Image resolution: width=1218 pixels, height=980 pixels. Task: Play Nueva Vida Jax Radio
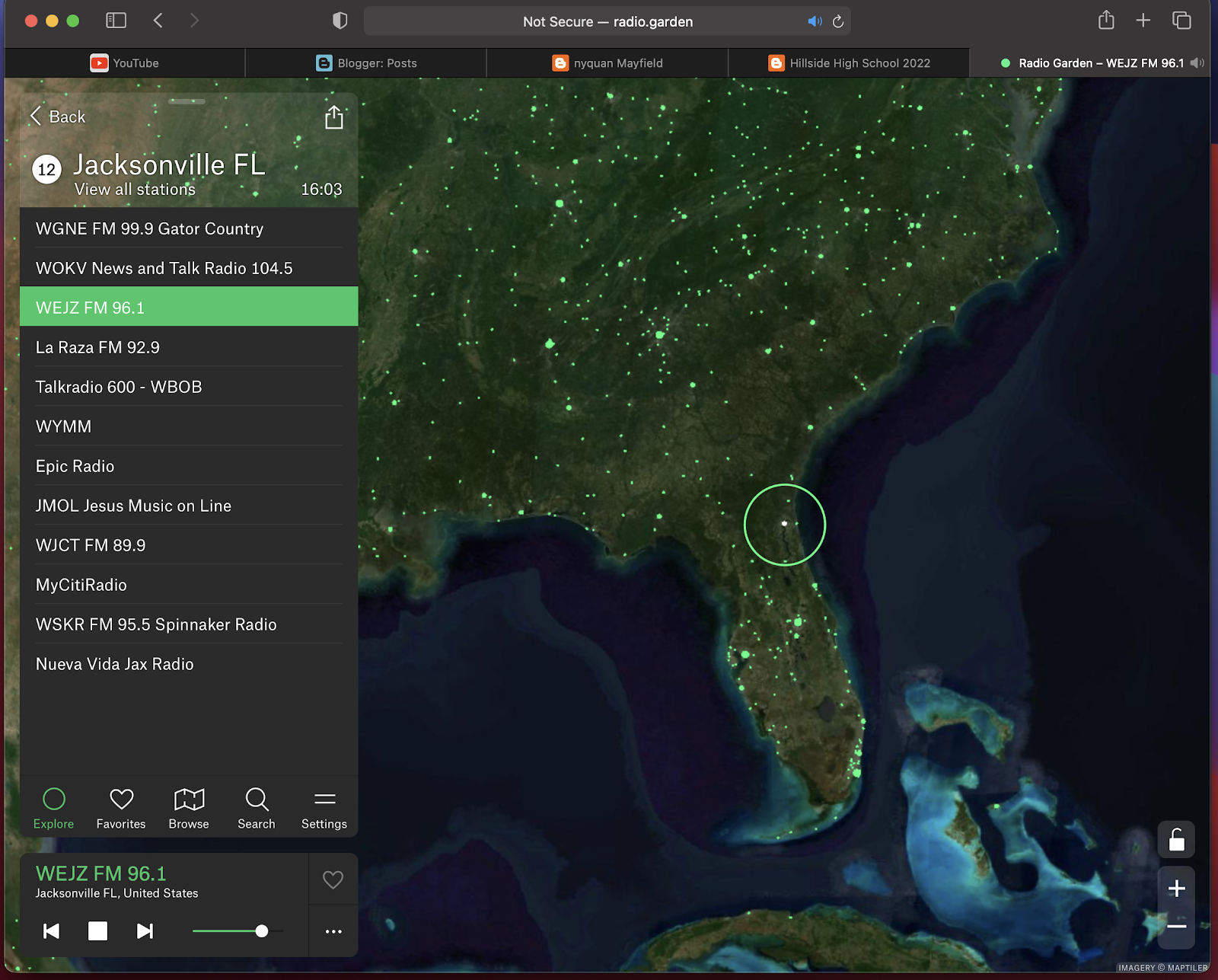point(189,664)
